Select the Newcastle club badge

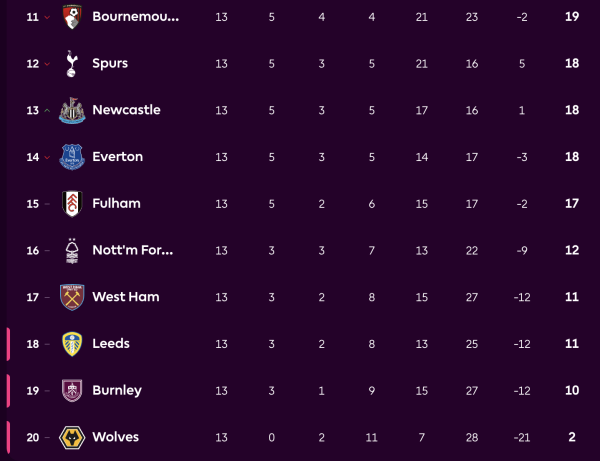(x=72, y=110)
